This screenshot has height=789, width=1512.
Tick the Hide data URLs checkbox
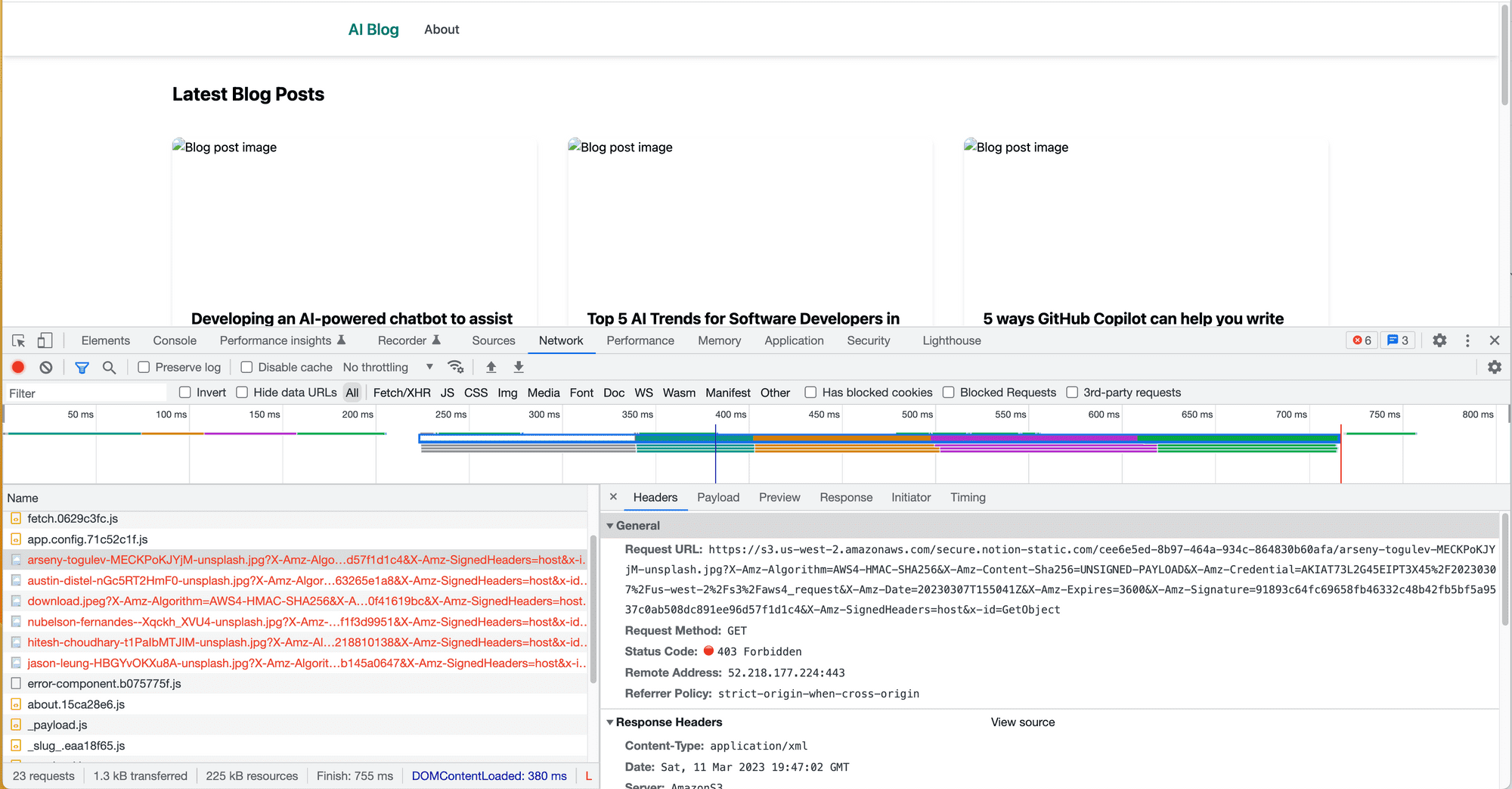pyautogui.click(x=242, y=392)
